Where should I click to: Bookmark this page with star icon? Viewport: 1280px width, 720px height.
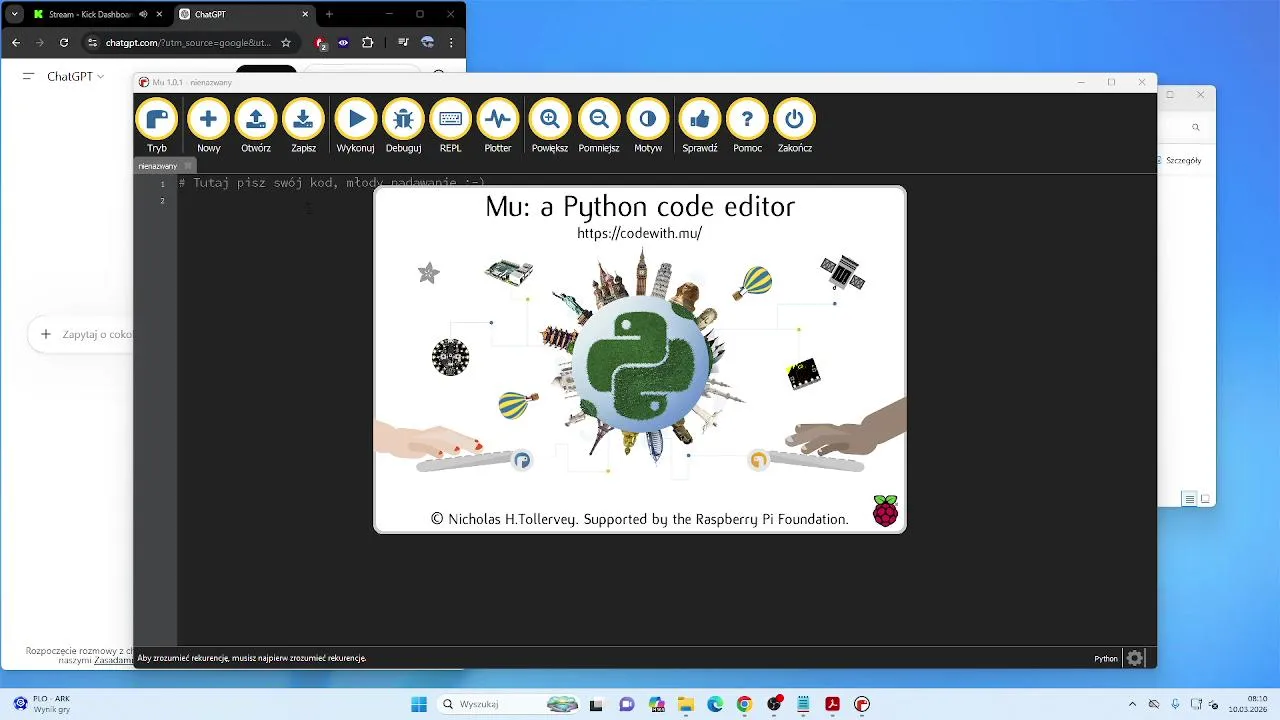point(286,43)
